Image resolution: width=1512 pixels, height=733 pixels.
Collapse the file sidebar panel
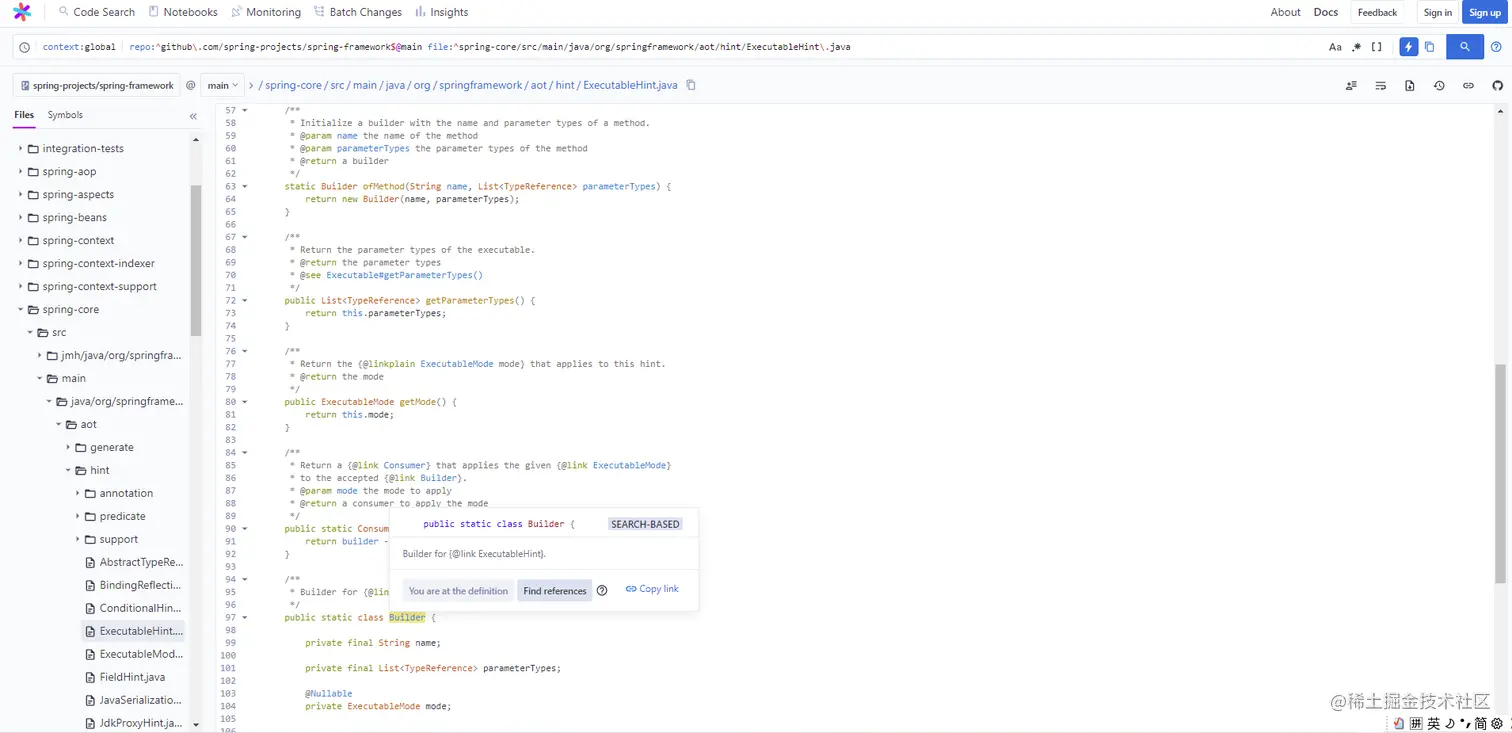click(193, 116)
